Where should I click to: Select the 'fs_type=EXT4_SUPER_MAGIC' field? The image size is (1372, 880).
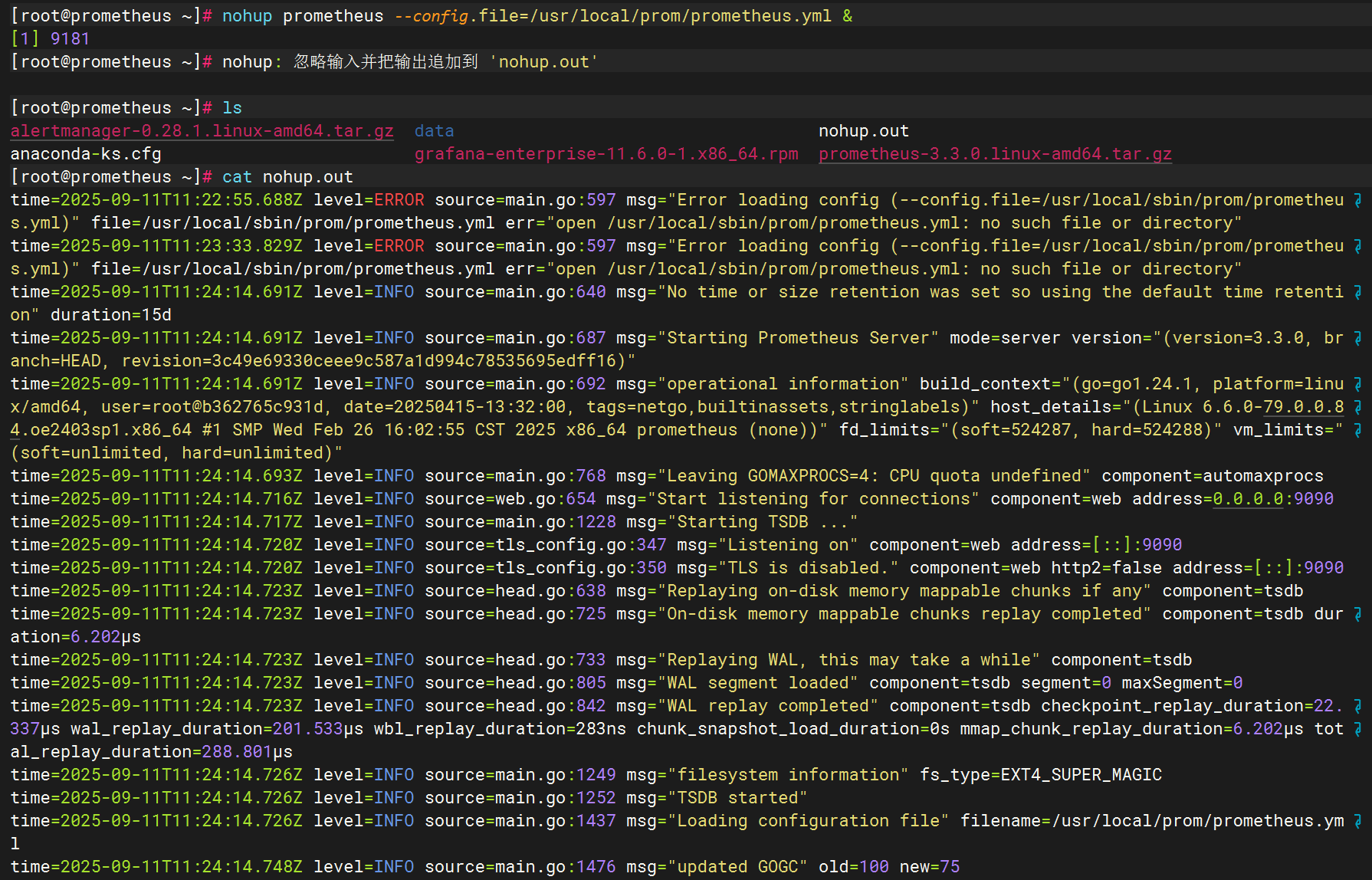(x=1041, y=775)
